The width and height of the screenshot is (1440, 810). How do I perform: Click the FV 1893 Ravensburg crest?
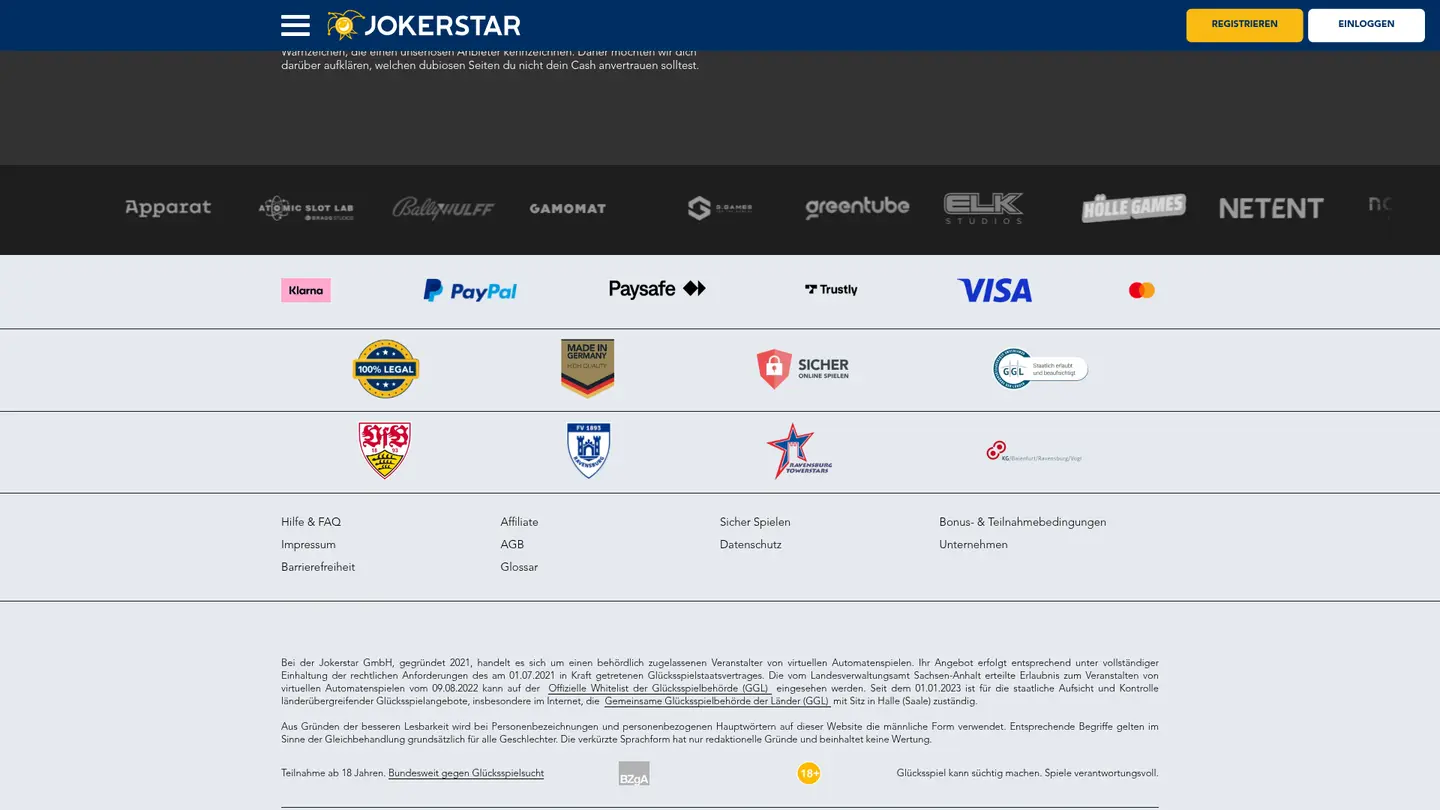[x=588, y=450]
